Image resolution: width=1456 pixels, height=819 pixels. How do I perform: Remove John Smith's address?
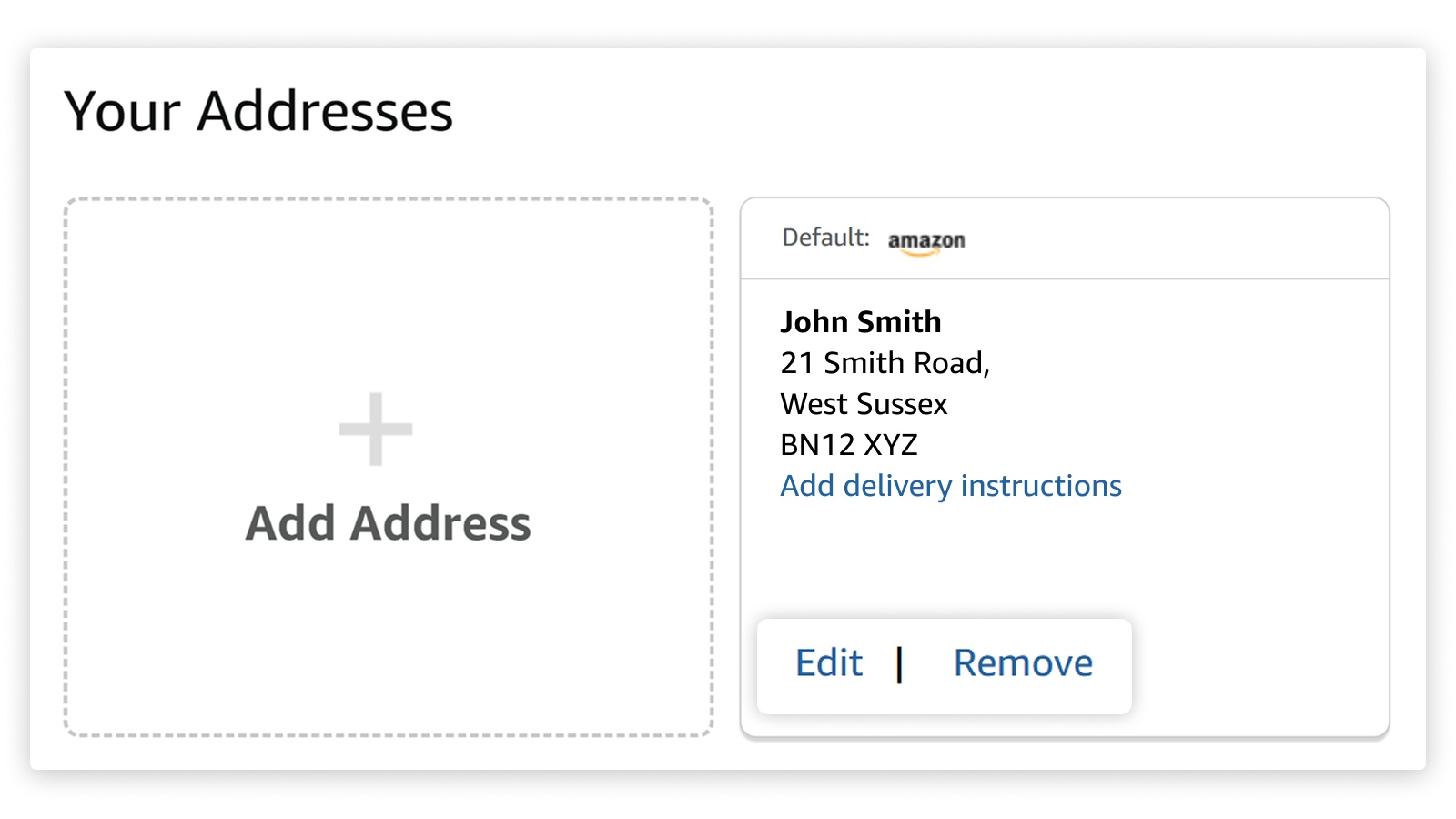tap(1023, 663)
